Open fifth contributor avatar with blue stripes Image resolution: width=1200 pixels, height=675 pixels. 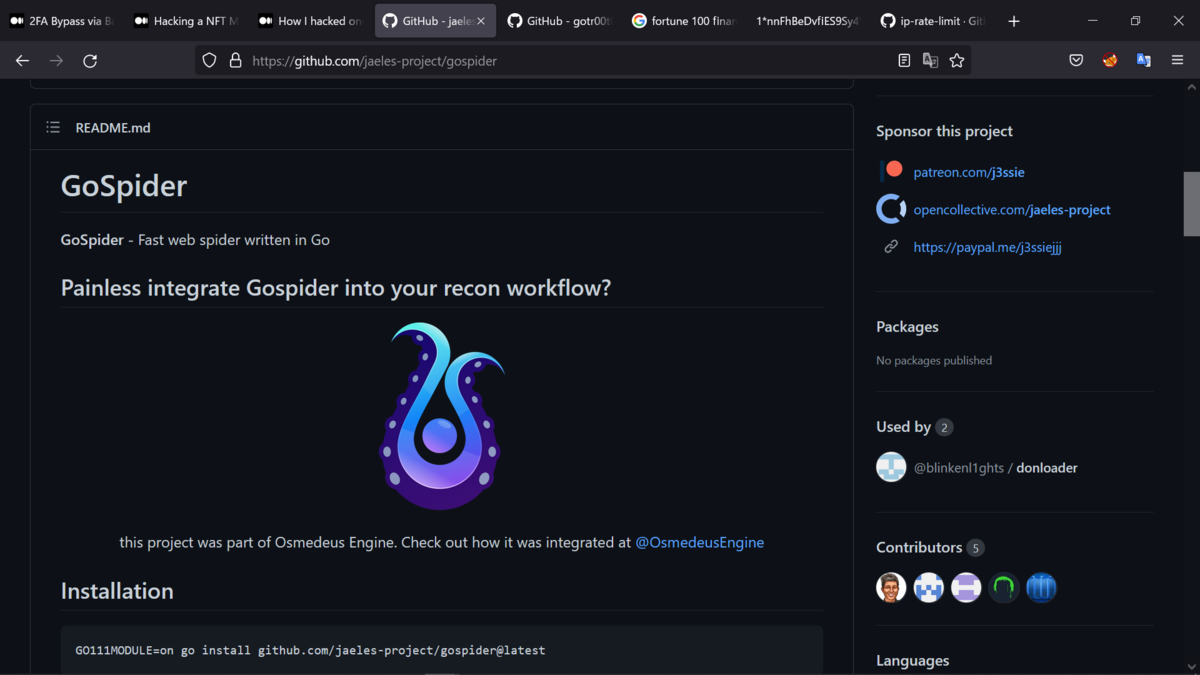[1041, 588]
